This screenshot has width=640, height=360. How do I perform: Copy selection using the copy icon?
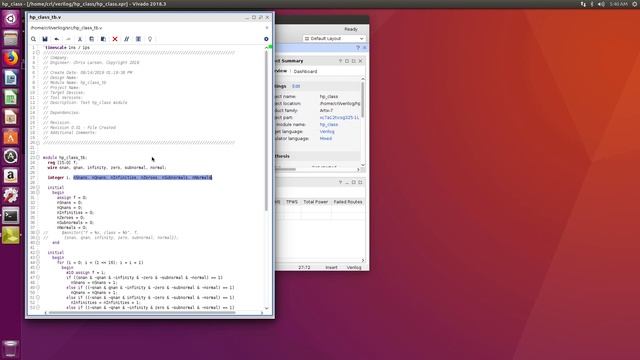(91, 39)
